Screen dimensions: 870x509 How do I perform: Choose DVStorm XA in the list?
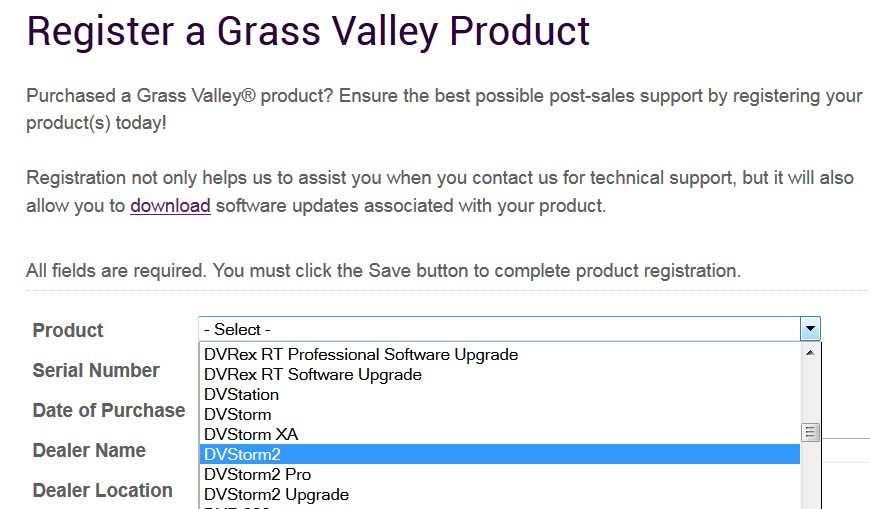[x=251, y=434]
